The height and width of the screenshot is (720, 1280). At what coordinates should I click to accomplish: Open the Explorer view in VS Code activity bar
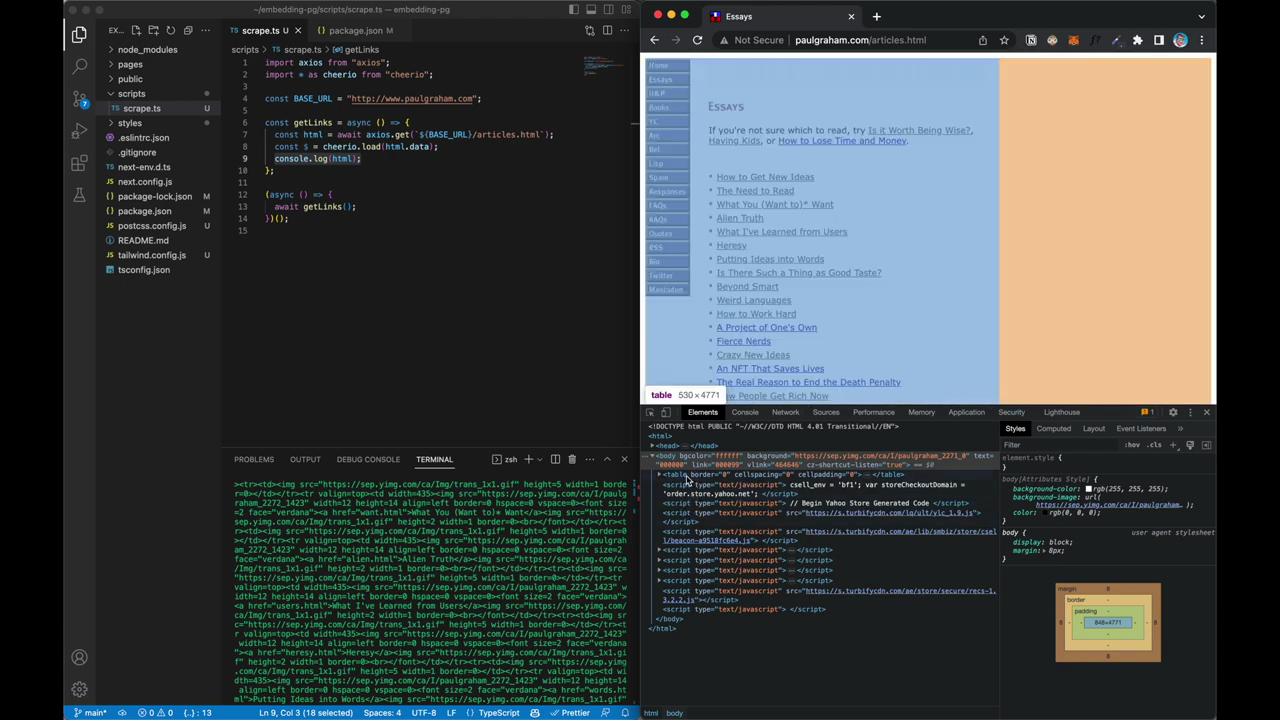tap(79, 34)
